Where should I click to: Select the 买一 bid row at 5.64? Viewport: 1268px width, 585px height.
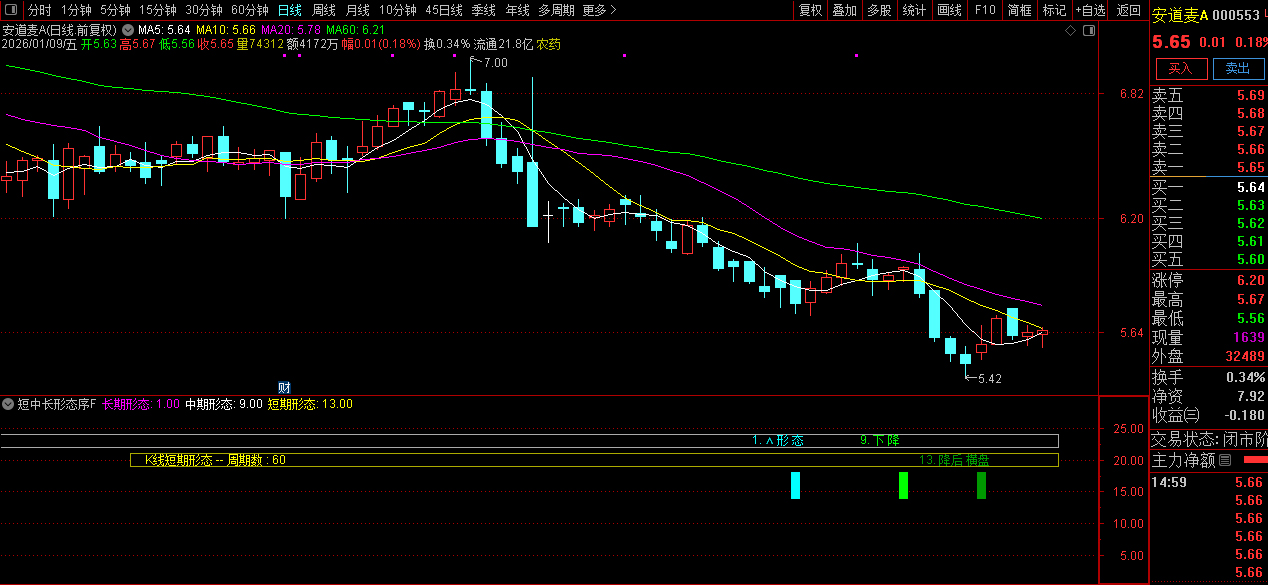[x=1209, y=187]
